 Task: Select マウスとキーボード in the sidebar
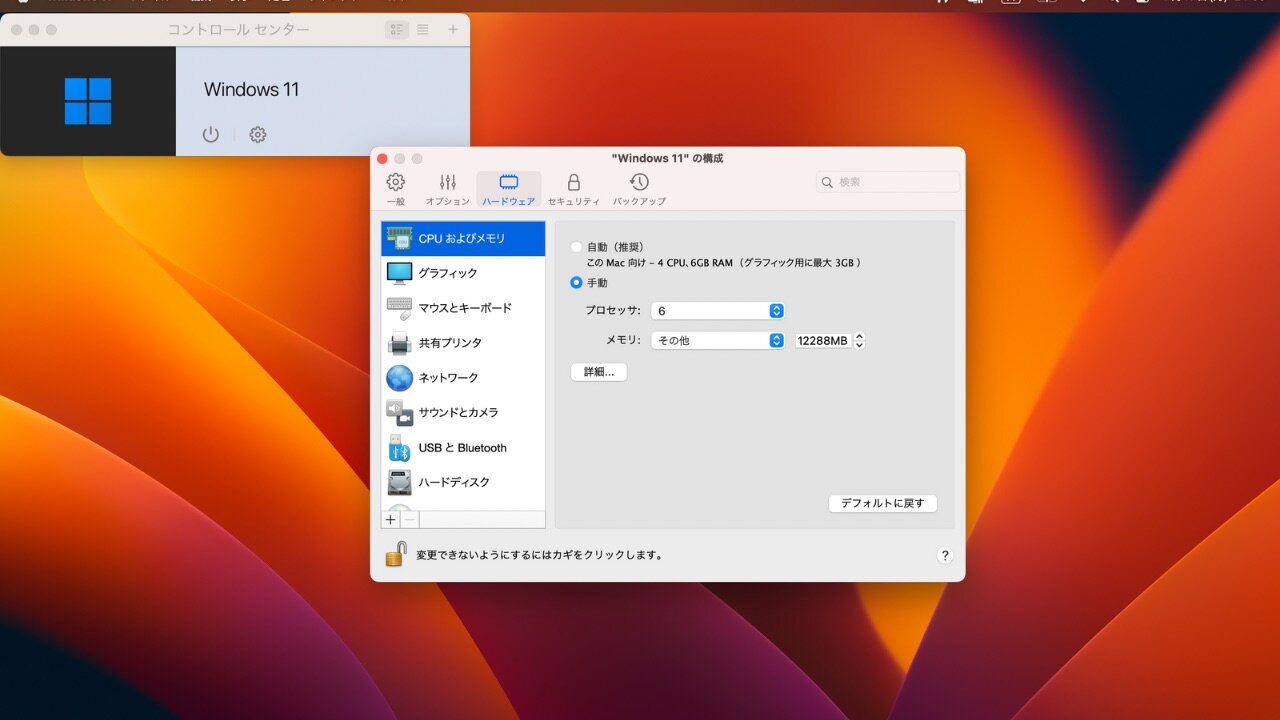(463, 308)
